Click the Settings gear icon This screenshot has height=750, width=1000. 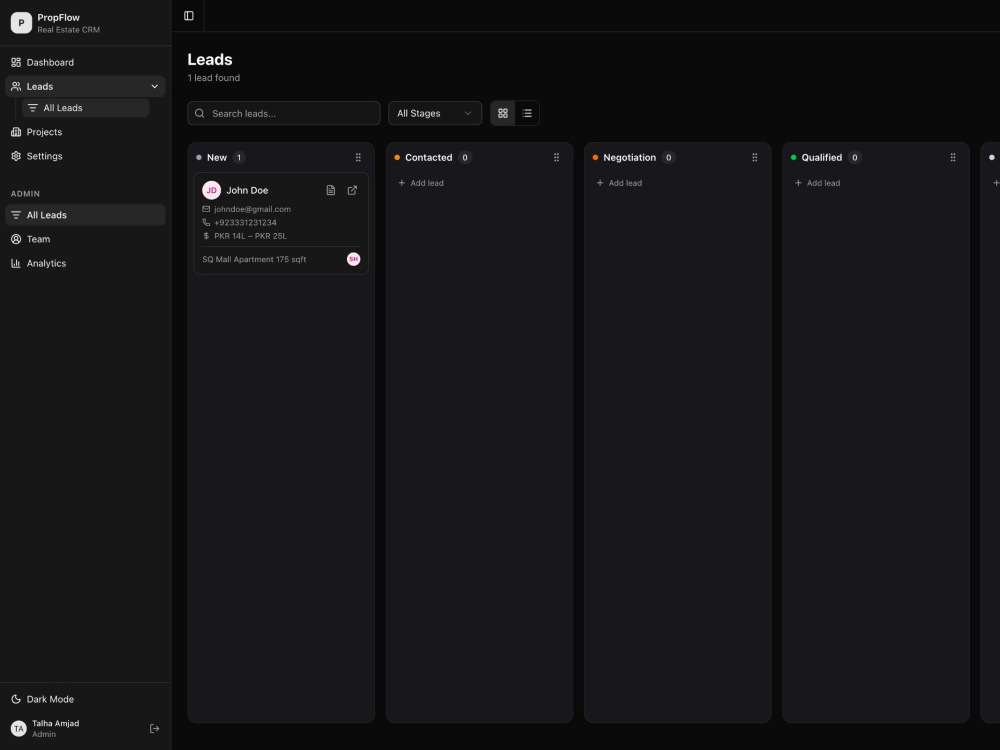pyautogui.click(x=16, y=156)
